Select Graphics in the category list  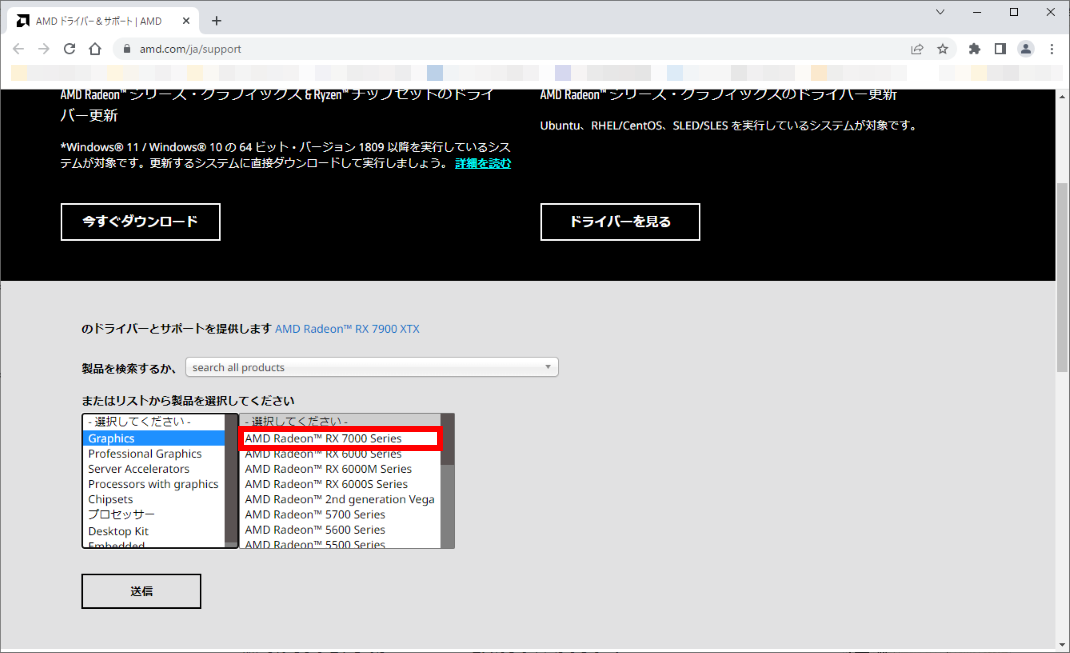click(x=154, y=439)
